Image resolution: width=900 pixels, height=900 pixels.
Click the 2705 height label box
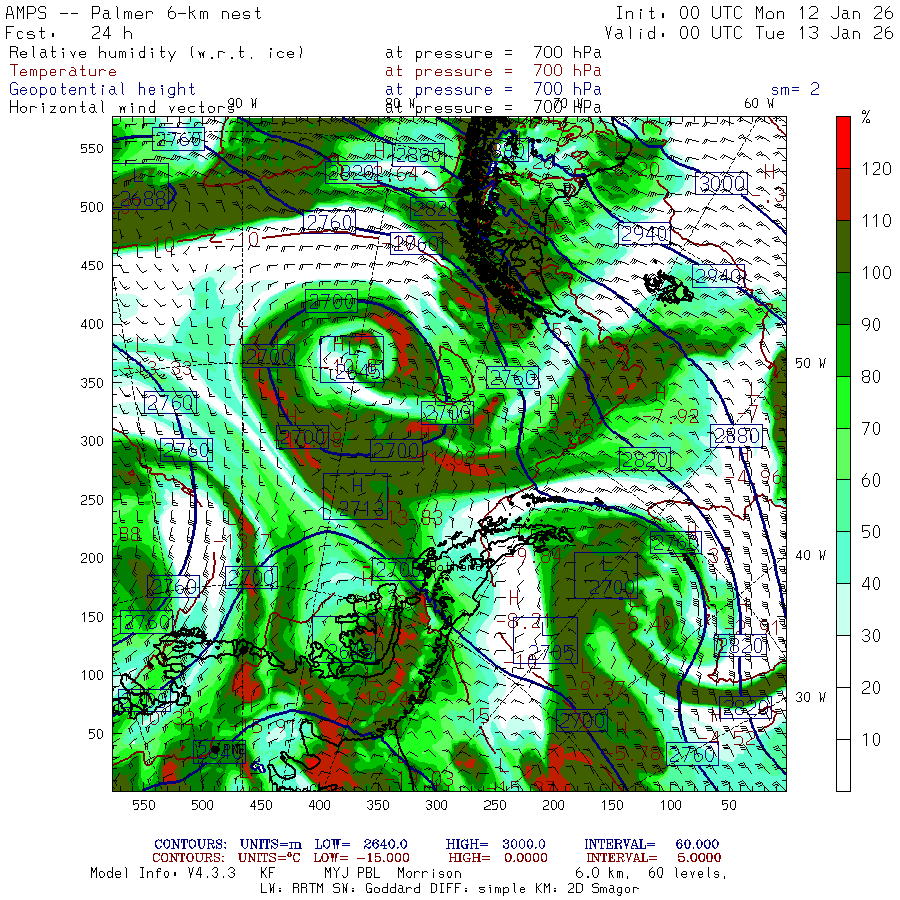pyautogui.click(x=546, y=640)
